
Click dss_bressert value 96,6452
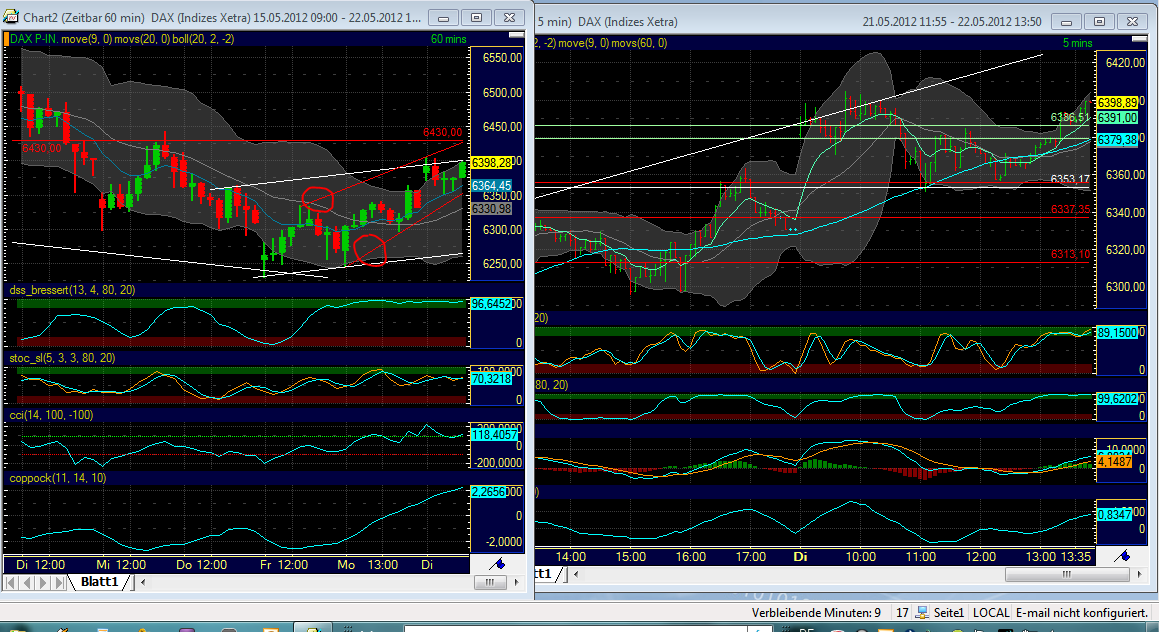pos(492,304)
